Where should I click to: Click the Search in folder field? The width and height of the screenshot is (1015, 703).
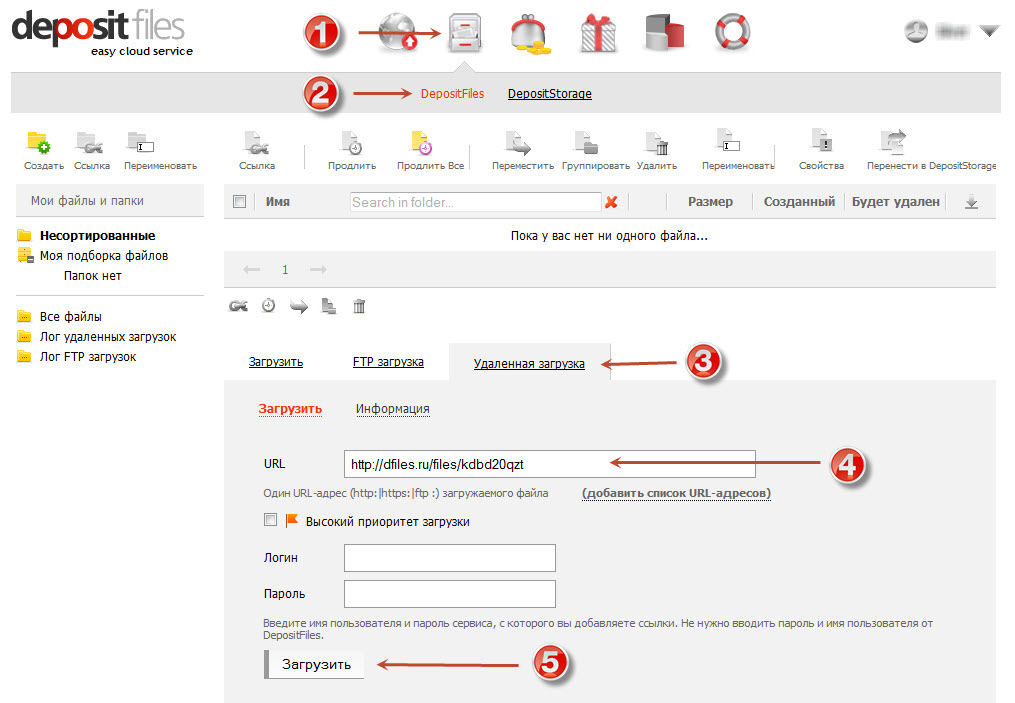pyautogui.click(x=475, y=202)
